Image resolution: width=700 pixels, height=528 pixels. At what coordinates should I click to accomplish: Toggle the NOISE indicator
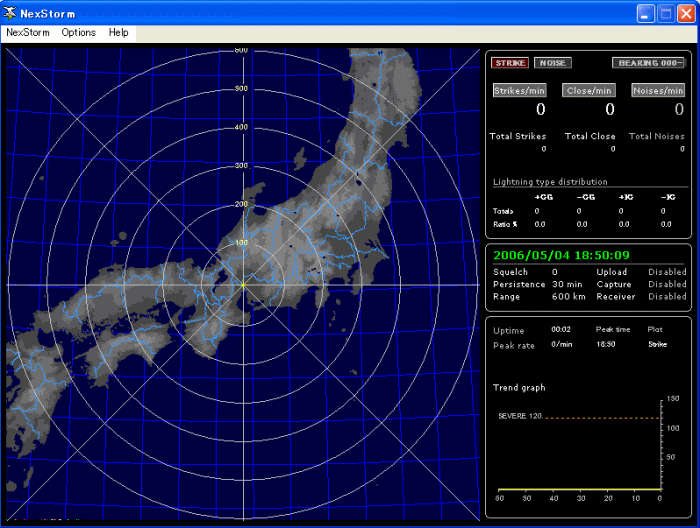[552, 63]
